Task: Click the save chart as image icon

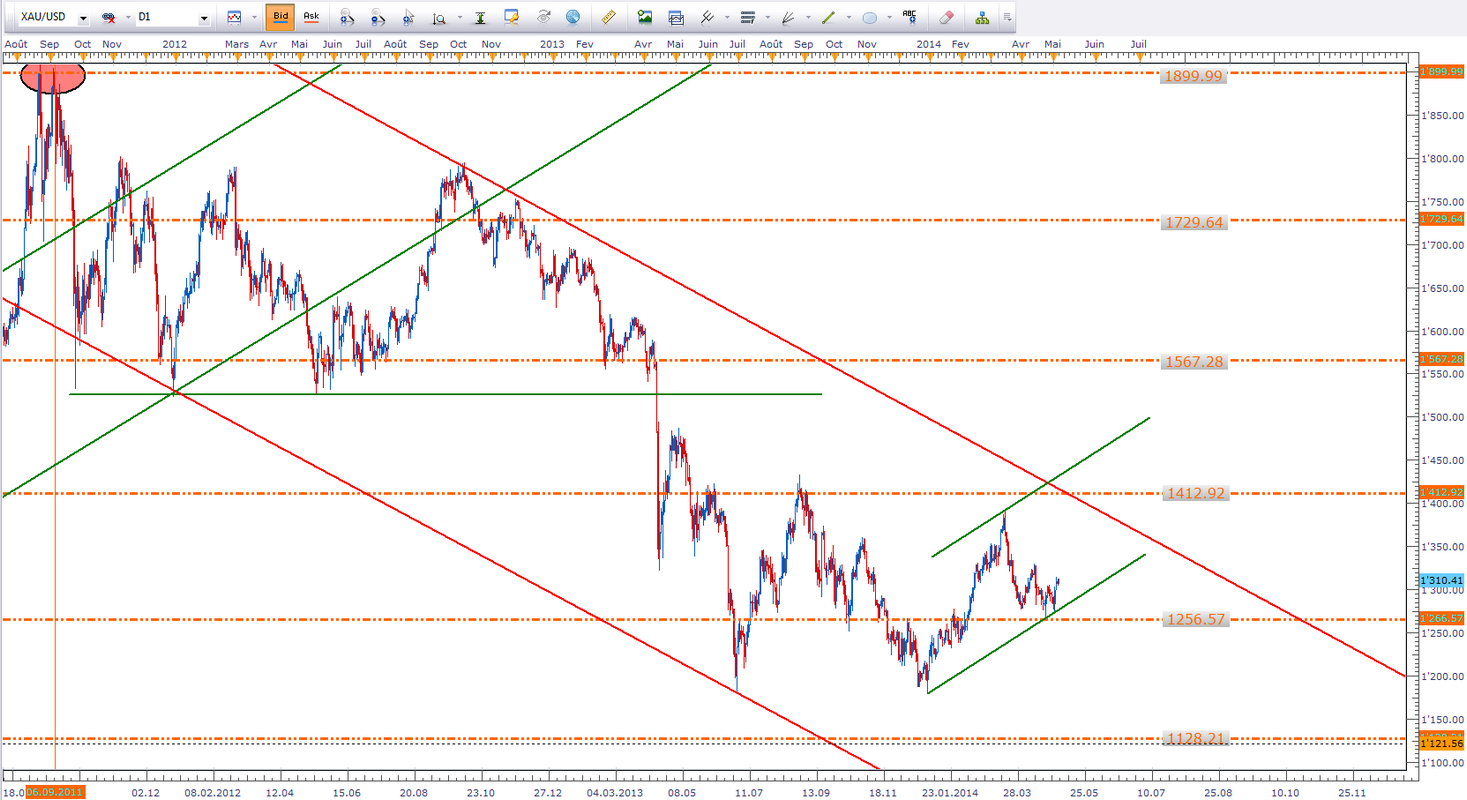Action: coord(645,17)
